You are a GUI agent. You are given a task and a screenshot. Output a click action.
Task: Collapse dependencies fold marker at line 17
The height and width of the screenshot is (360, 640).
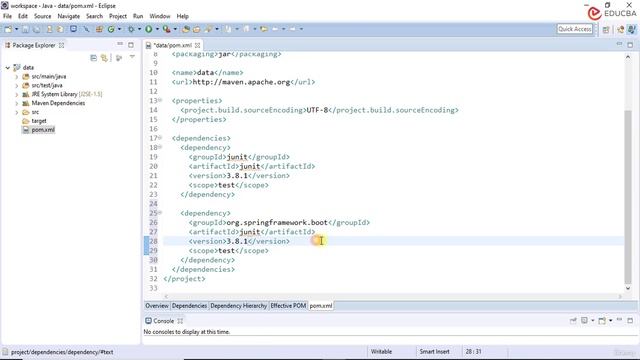point(160,138)
